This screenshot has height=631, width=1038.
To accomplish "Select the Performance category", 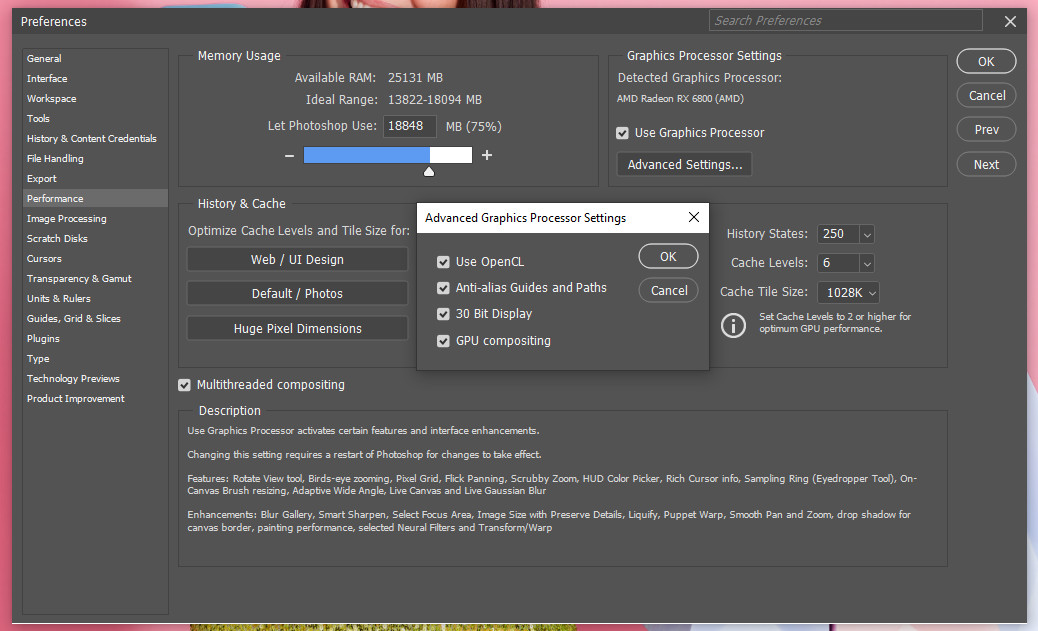I will pos(95,198).
